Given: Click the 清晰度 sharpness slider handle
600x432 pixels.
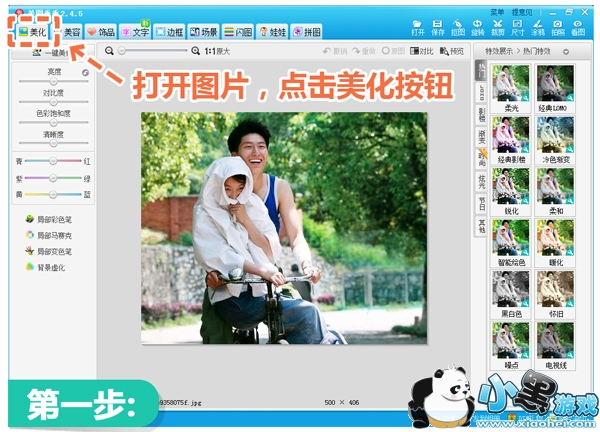Looking at the screenshot, I should coord(53,143).
